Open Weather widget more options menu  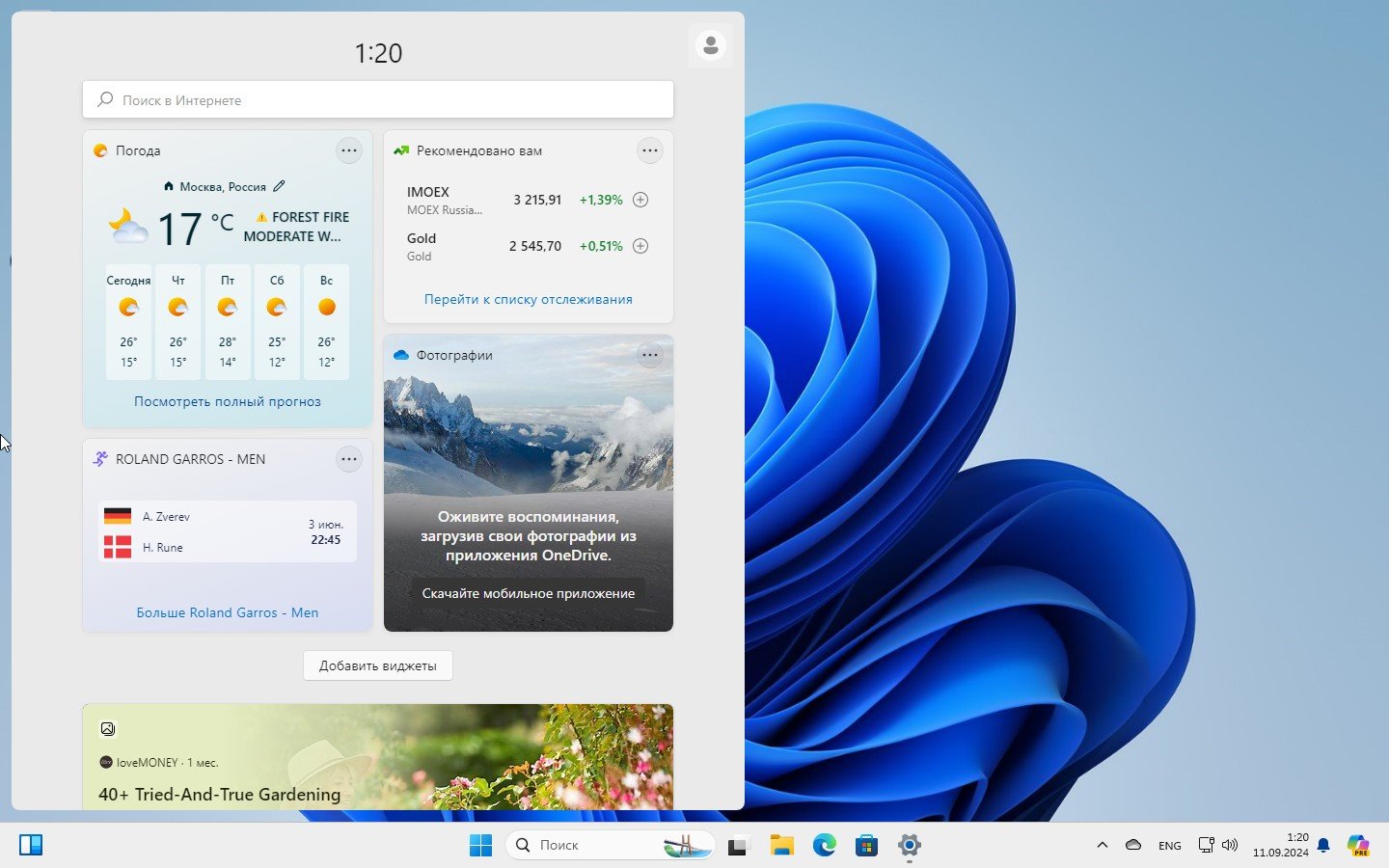click(x=349, y=150)
